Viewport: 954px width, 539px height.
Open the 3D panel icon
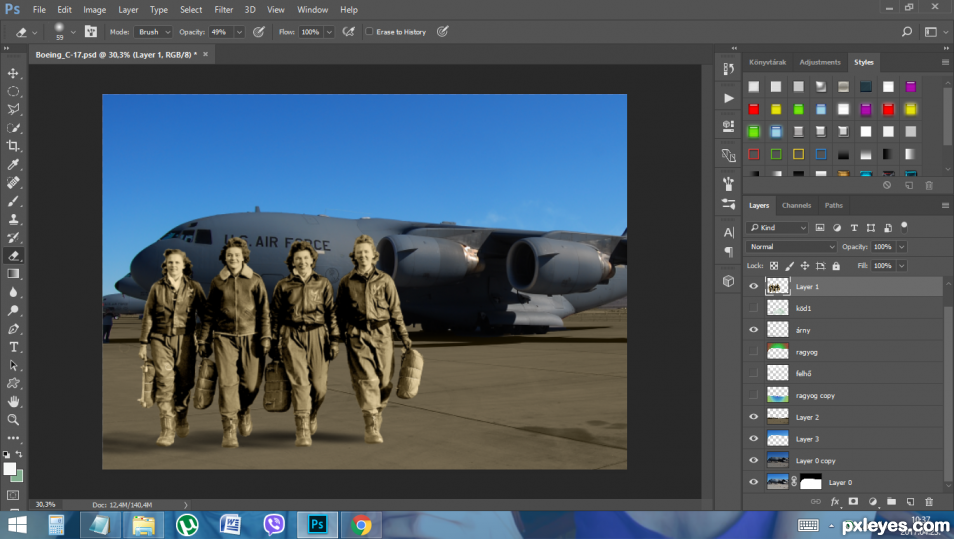click(x=728, y=281)
